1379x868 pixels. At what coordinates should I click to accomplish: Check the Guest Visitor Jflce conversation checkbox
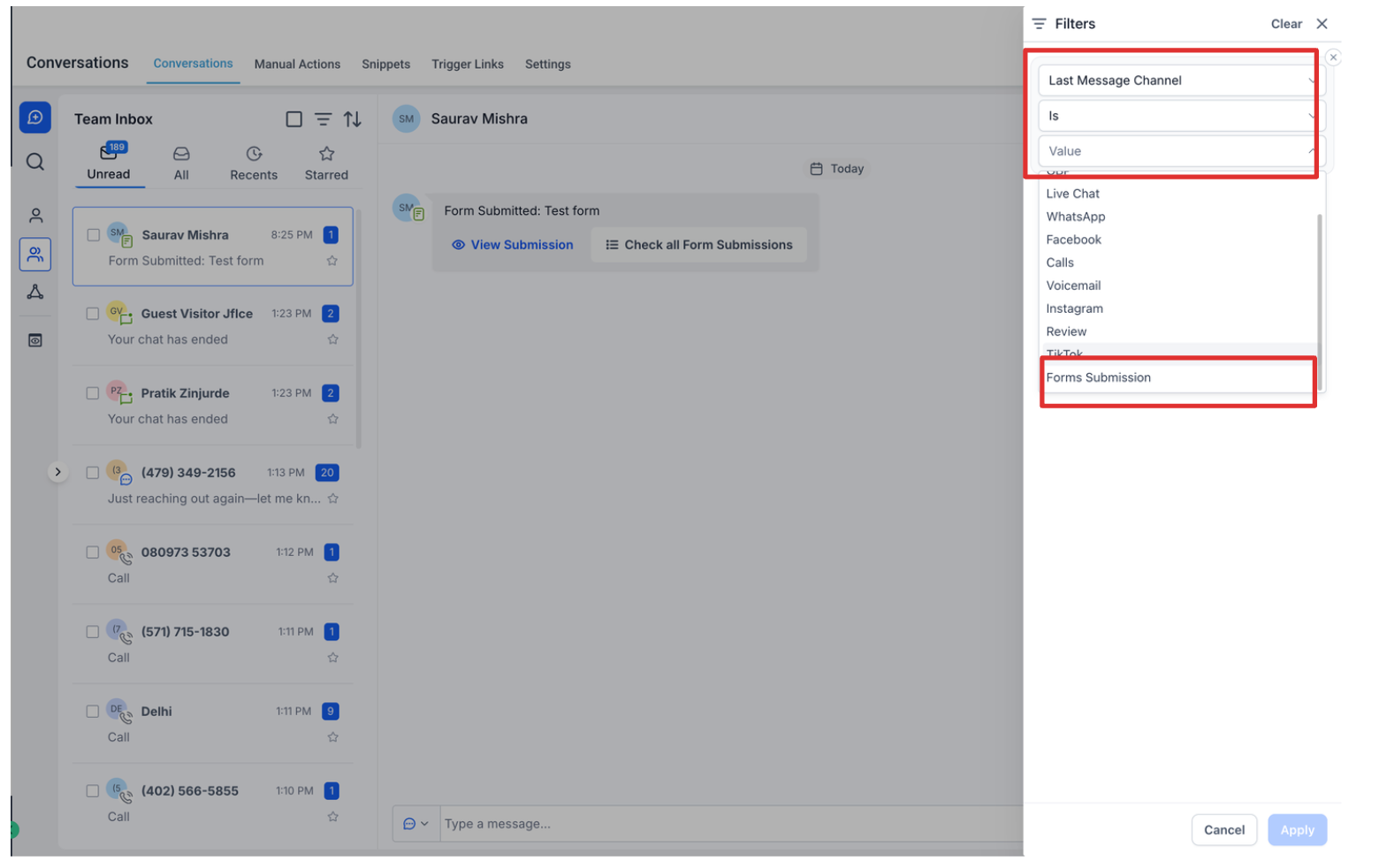point(92,313)
